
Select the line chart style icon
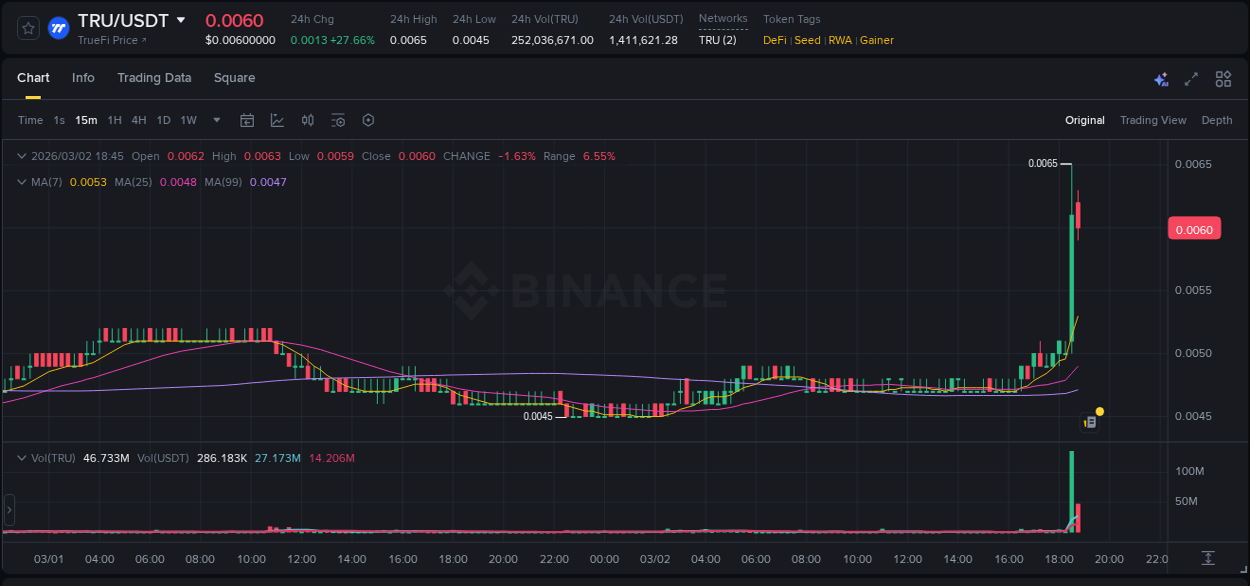pyautogui.click(x=276, y=120)
